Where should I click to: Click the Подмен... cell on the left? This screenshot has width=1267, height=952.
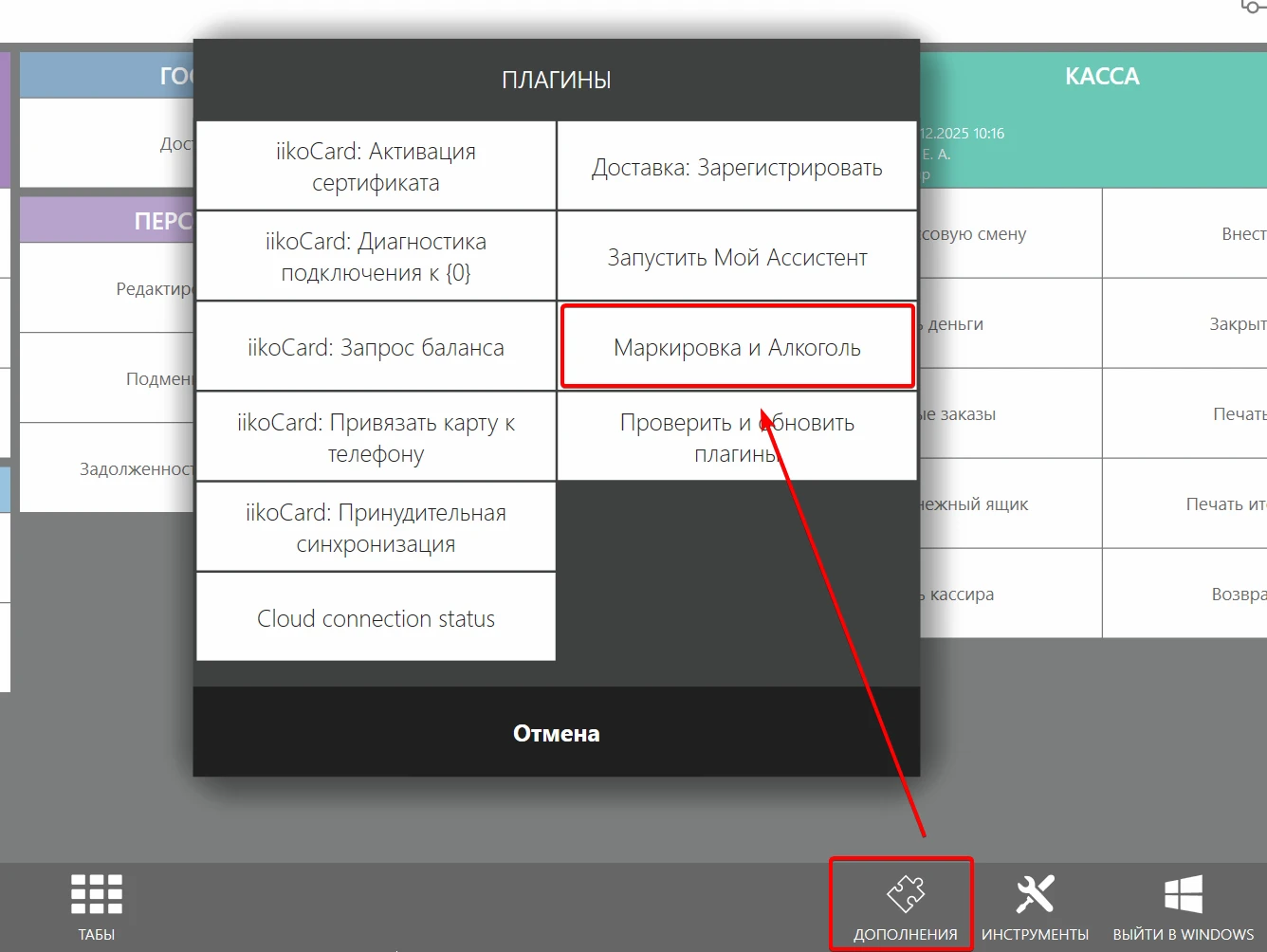(x=107, y=378)
